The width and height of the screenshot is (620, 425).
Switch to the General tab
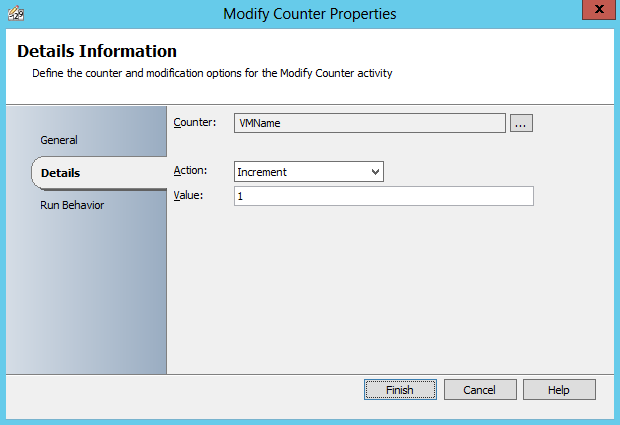(x=59, y=140)
